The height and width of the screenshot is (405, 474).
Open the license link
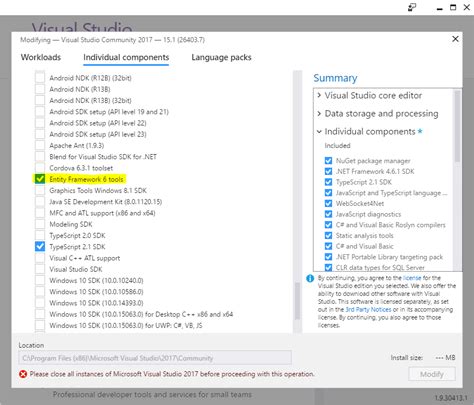click(412, 278)
